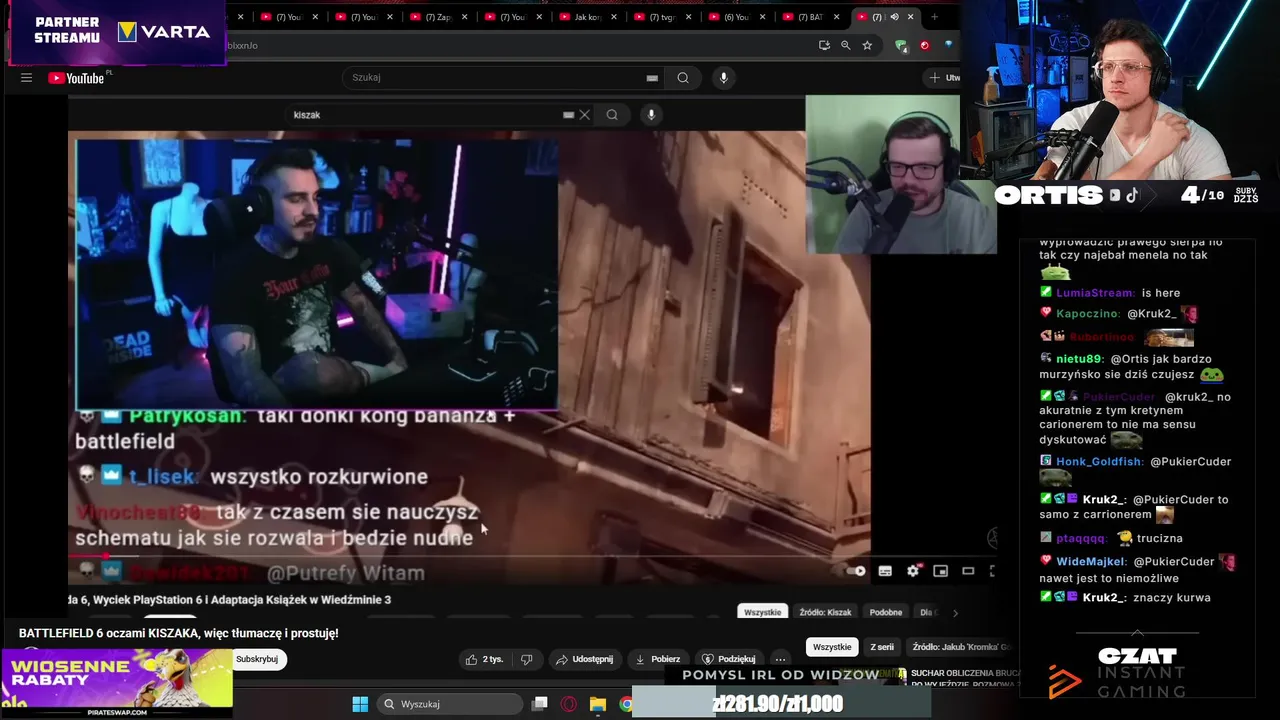Click chat username 'WideMajkel'
This screenshot has height=720, width=1280.
pos(1091,561)
